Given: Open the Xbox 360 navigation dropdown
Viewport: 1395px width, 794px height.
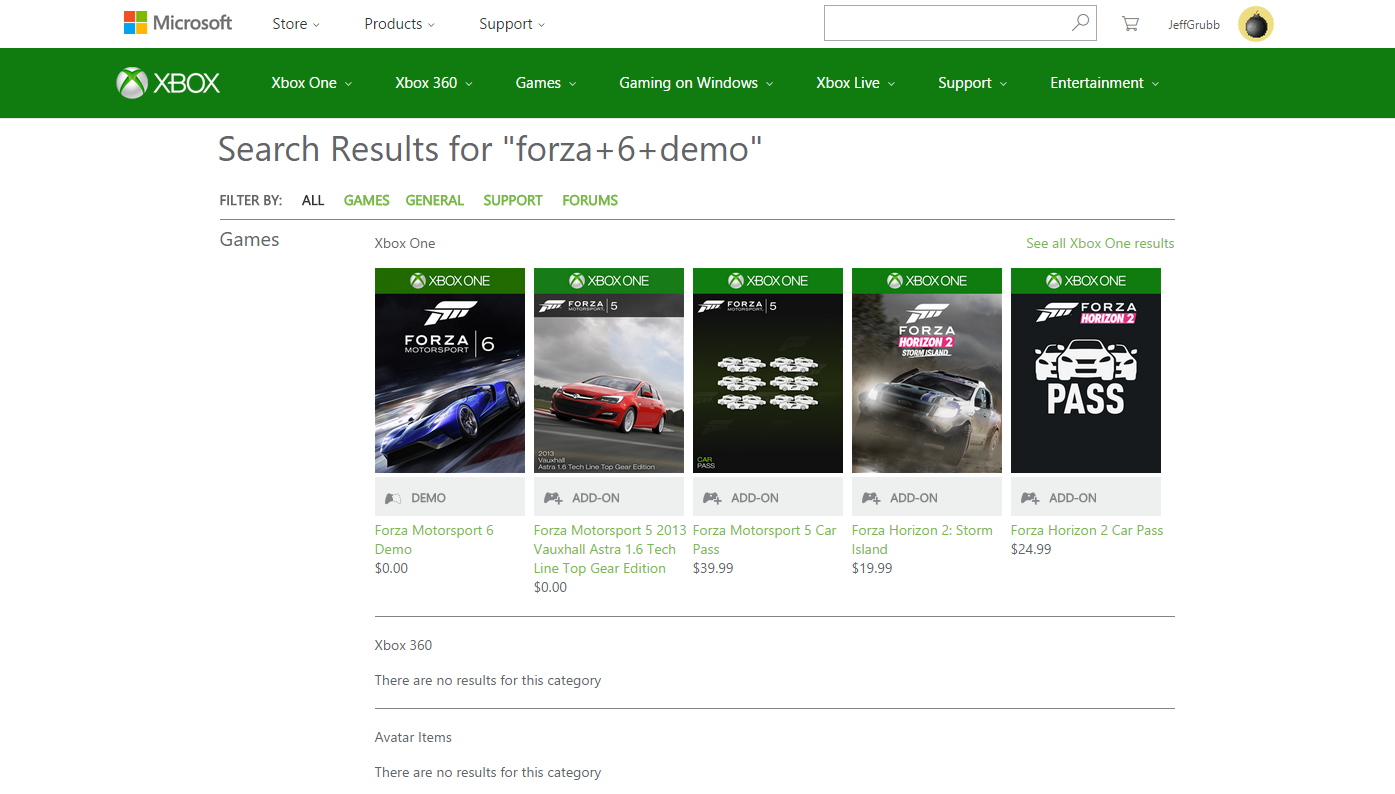Looking at the screenshot, I should (434, 83).
